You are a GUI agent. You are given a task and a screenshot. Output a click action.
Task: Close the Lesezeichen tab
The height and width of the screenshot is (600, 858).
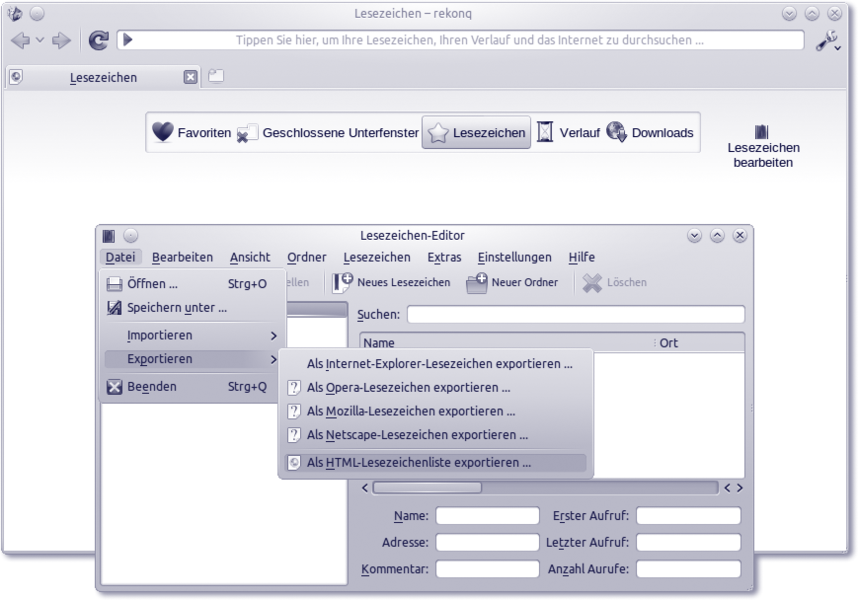(x=190, y=77)
